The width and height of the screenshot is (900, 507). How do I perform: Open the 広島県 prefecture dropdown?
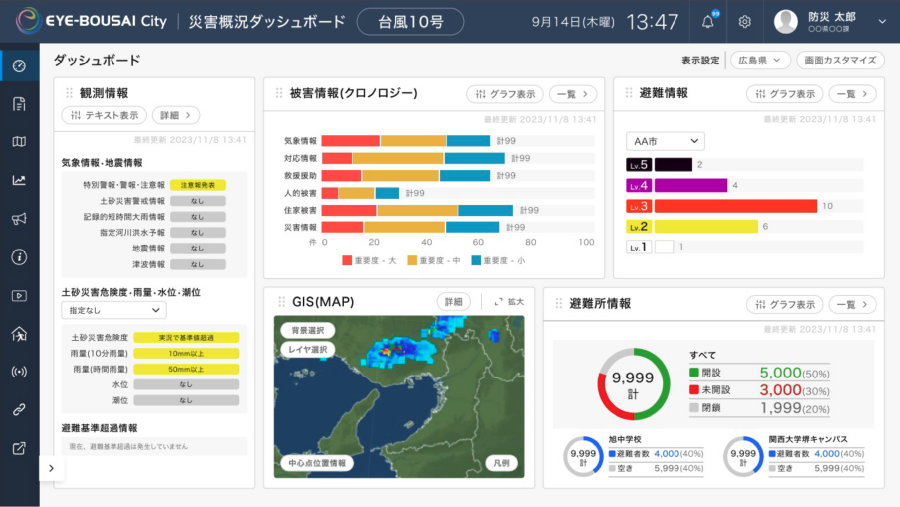click(760, 60)
